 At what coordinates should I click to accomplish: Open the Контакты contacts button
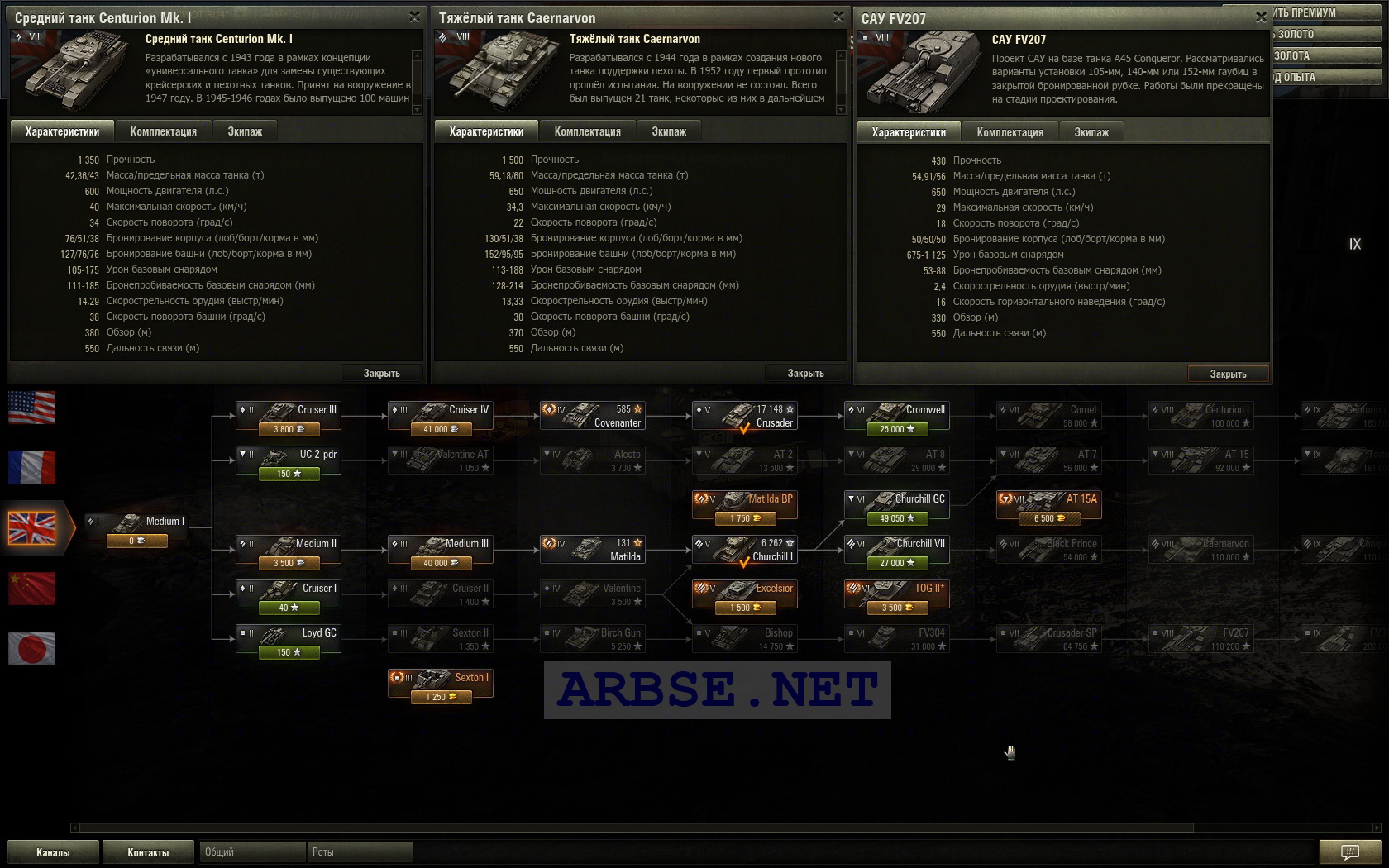click(148, 852)
